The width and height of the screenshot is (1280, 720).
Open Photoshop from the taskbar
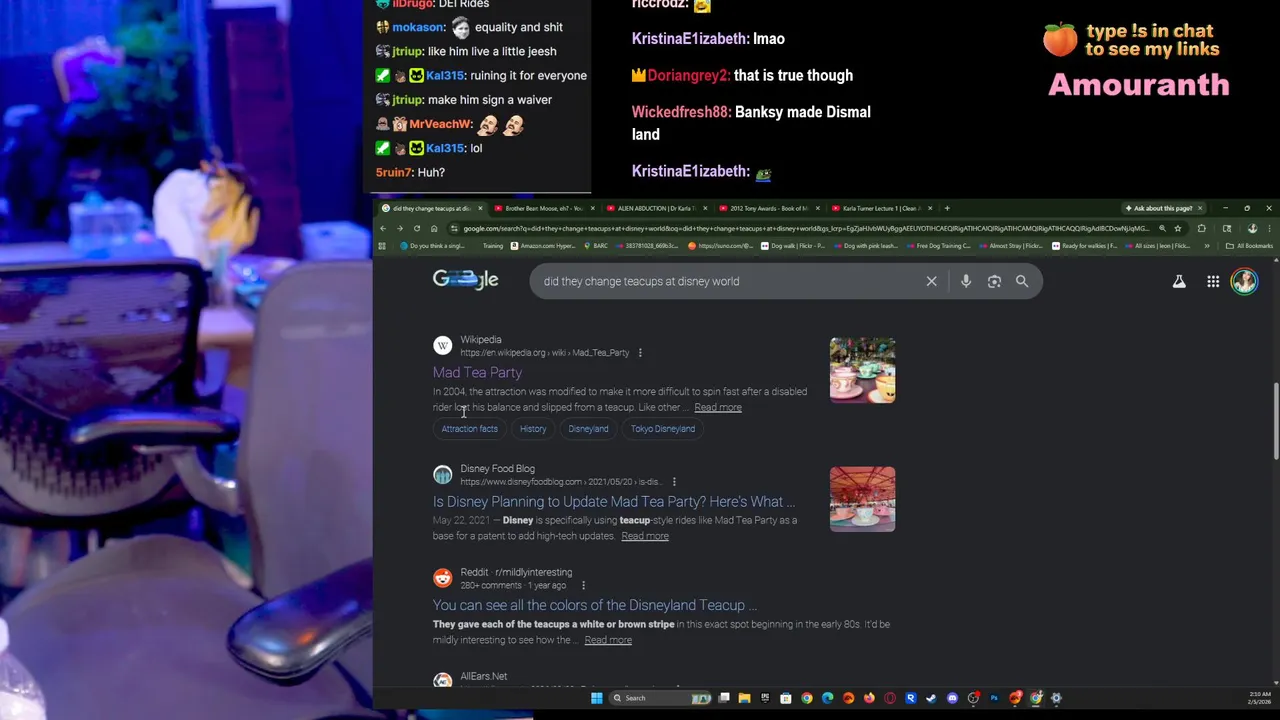pyautogui.click(x=994, y=698)
